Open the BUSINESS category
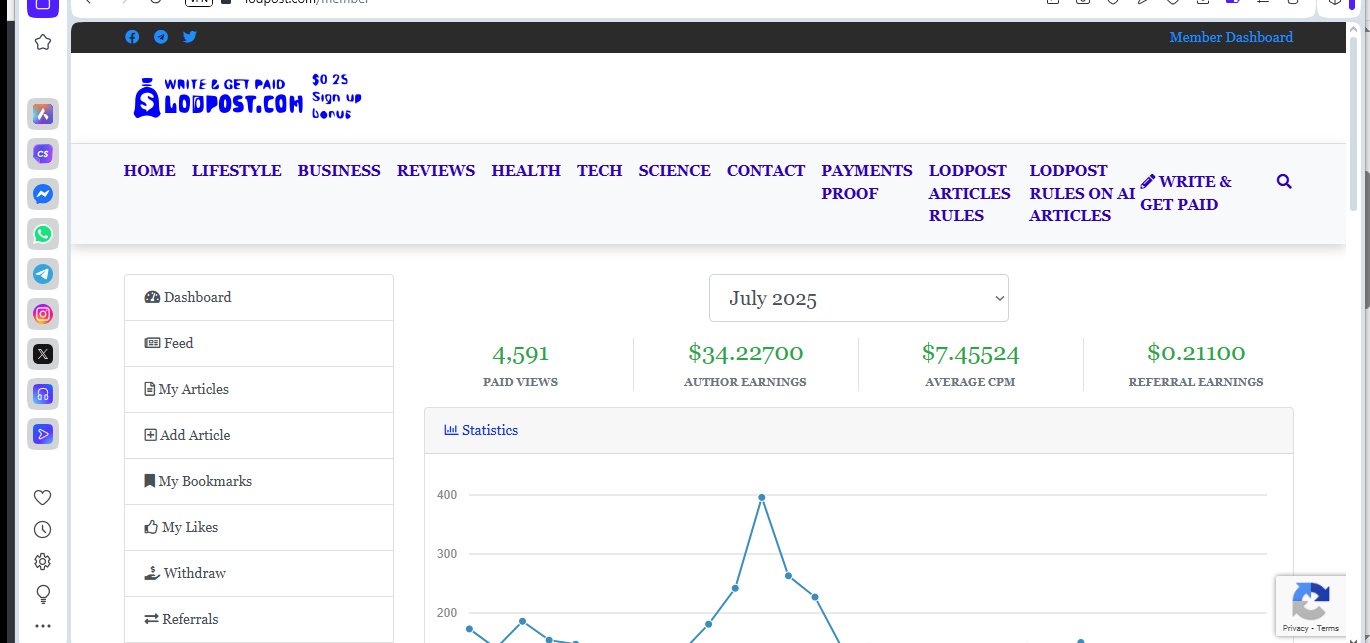Image resolution: width=1370 pixels, height=643 pixels. [339, 171]
